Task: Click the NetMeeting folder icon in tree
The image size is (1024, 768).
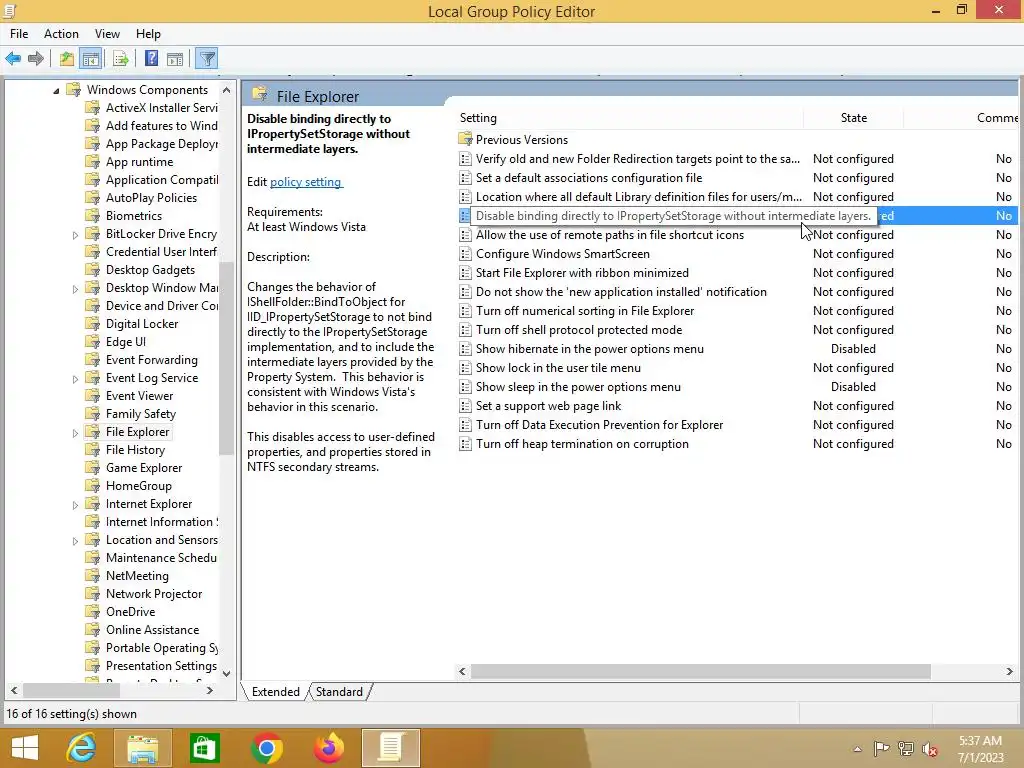Action: coord(93,575)
